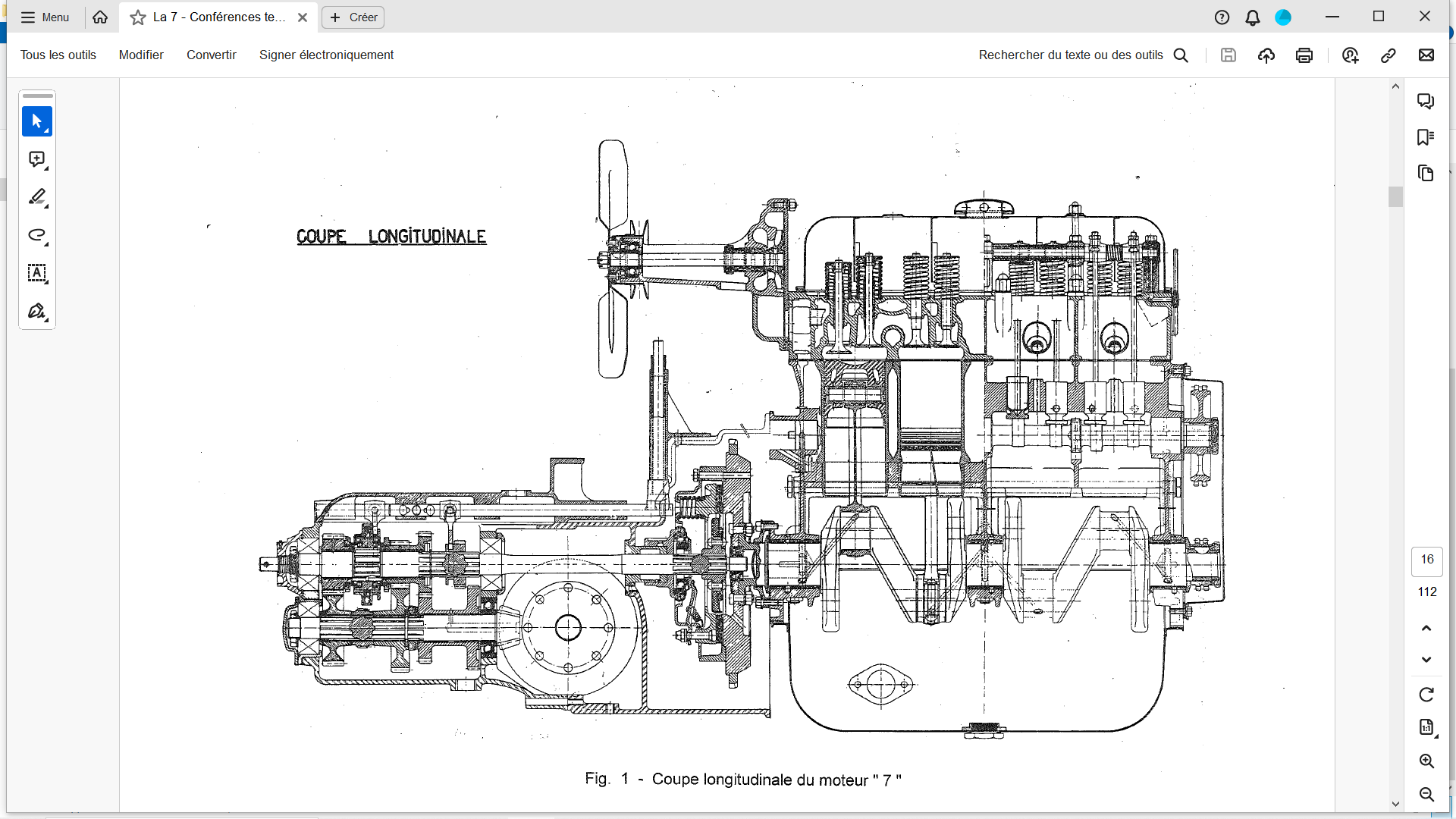The width and height of the screenshot is (1456, 819).
Task: Zoom out of the document
Action: coord(1426,794)
